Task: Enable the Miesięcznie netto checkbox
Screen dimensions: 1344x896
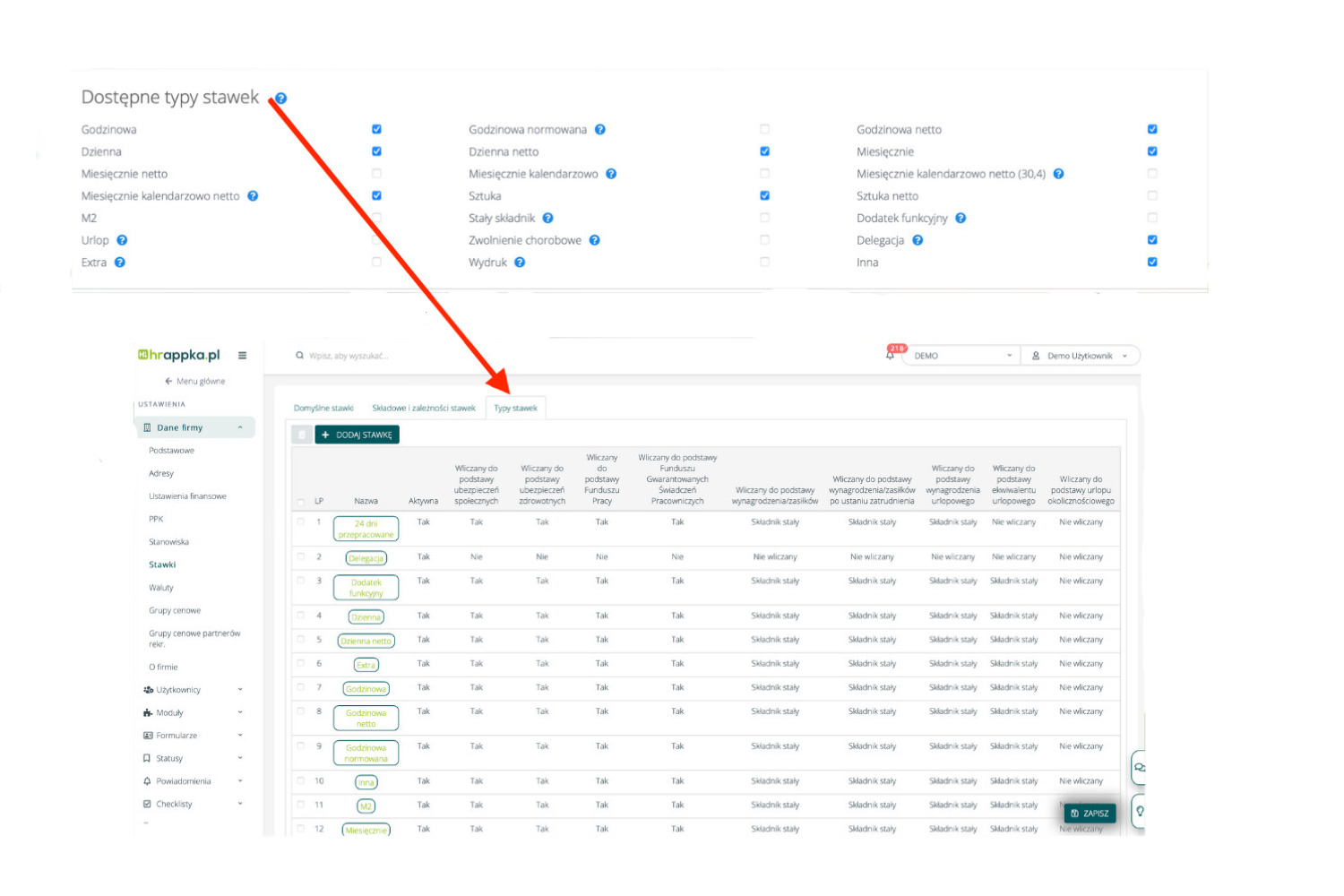Action: 376,174
